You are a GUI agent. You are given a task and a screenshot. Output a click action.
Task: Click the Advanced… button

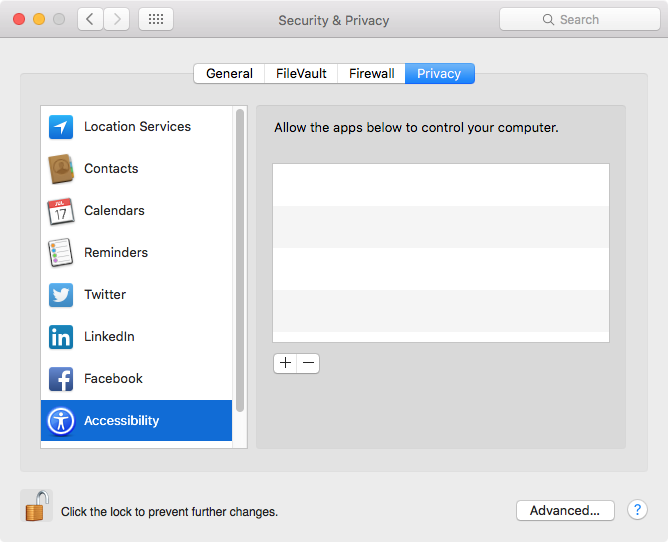click(x=565, y=510)
